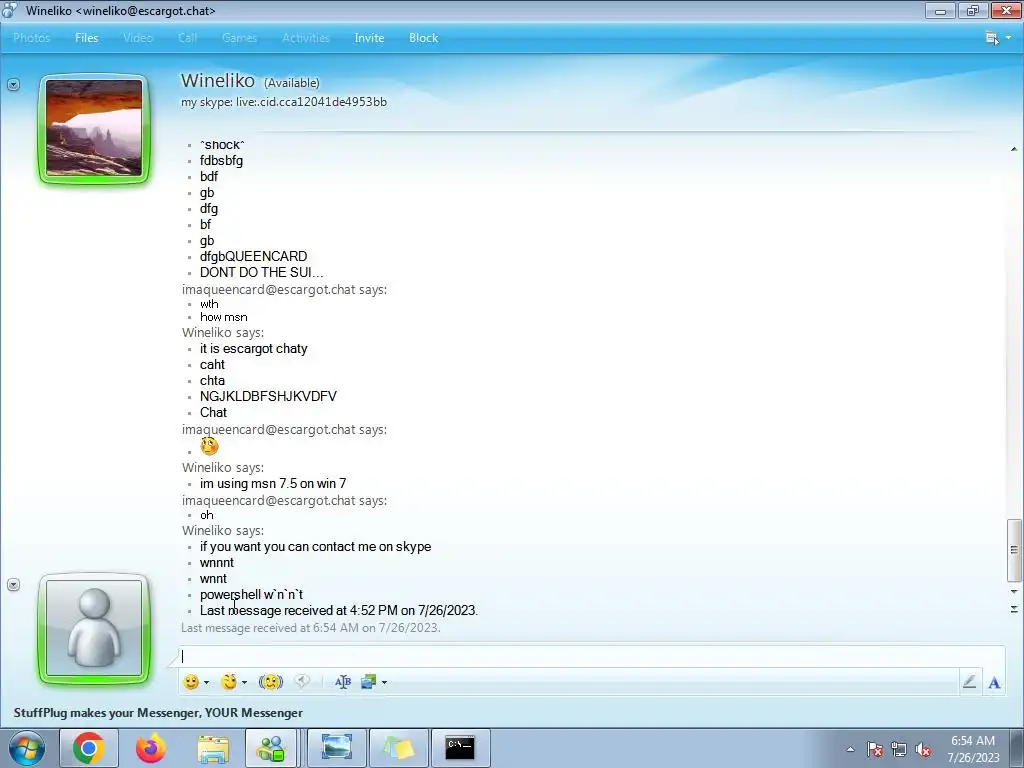The image size is (1024, 768).
Task: Open the show menu icon at top right
Action: coord(992,38)
